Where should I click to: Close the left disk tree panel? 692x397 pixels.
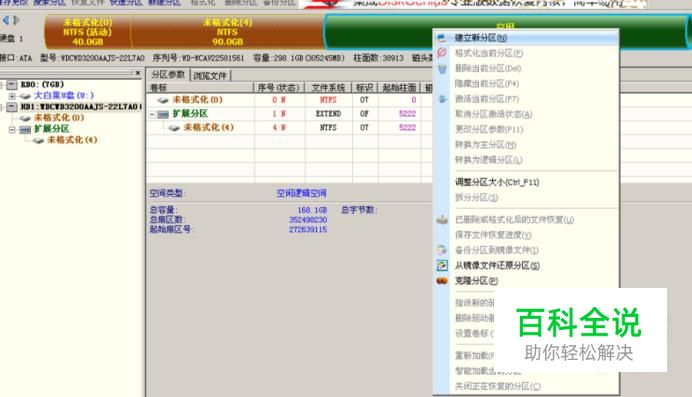pos(138,73)
